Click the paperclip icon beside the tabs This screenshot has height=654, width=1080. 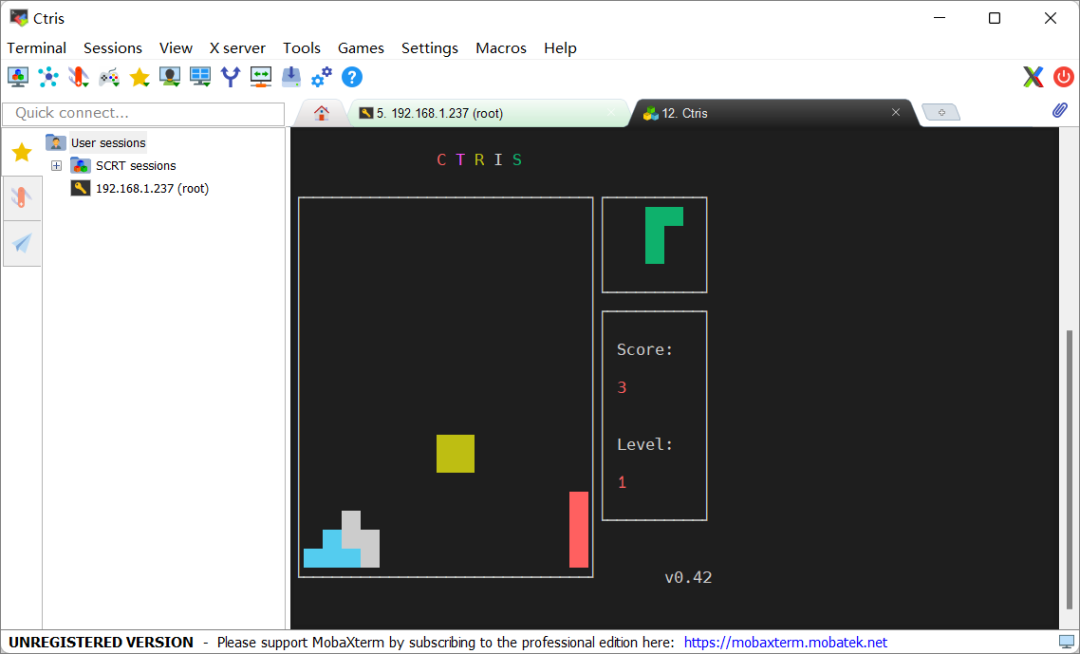(1059, 111)
